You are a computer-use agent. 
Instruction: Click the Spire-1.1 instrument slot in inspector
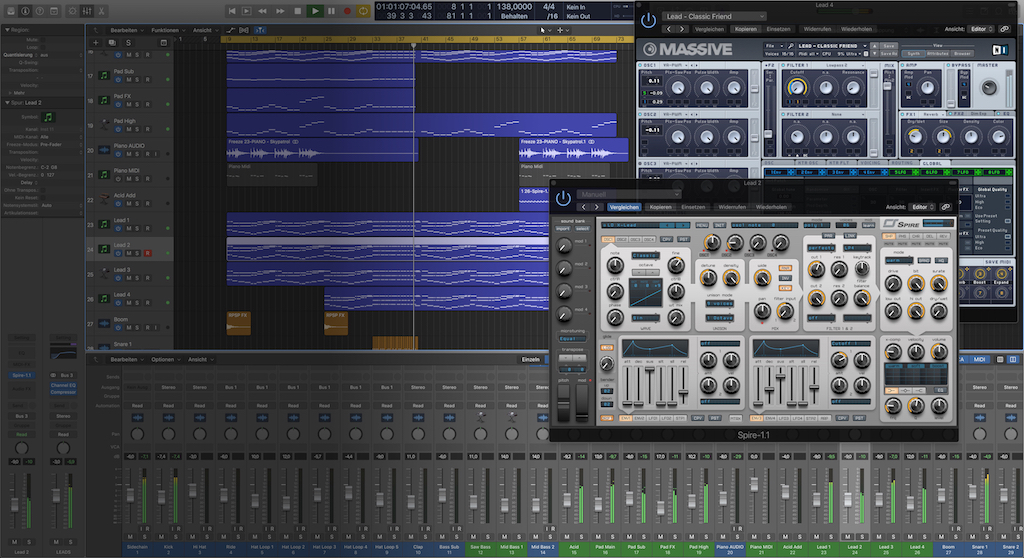coord(22,375)
